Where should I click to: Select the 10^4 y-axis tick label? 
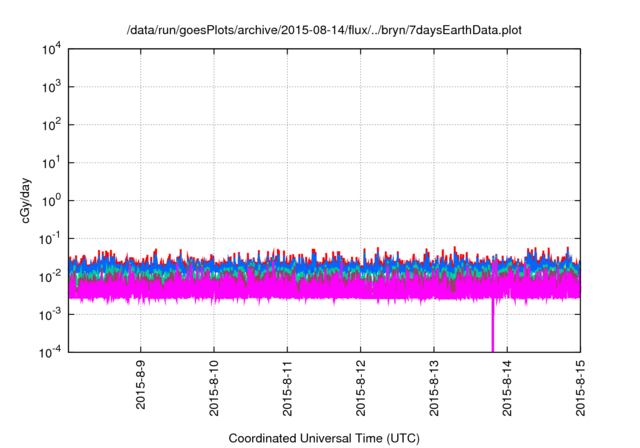[51, 49]
